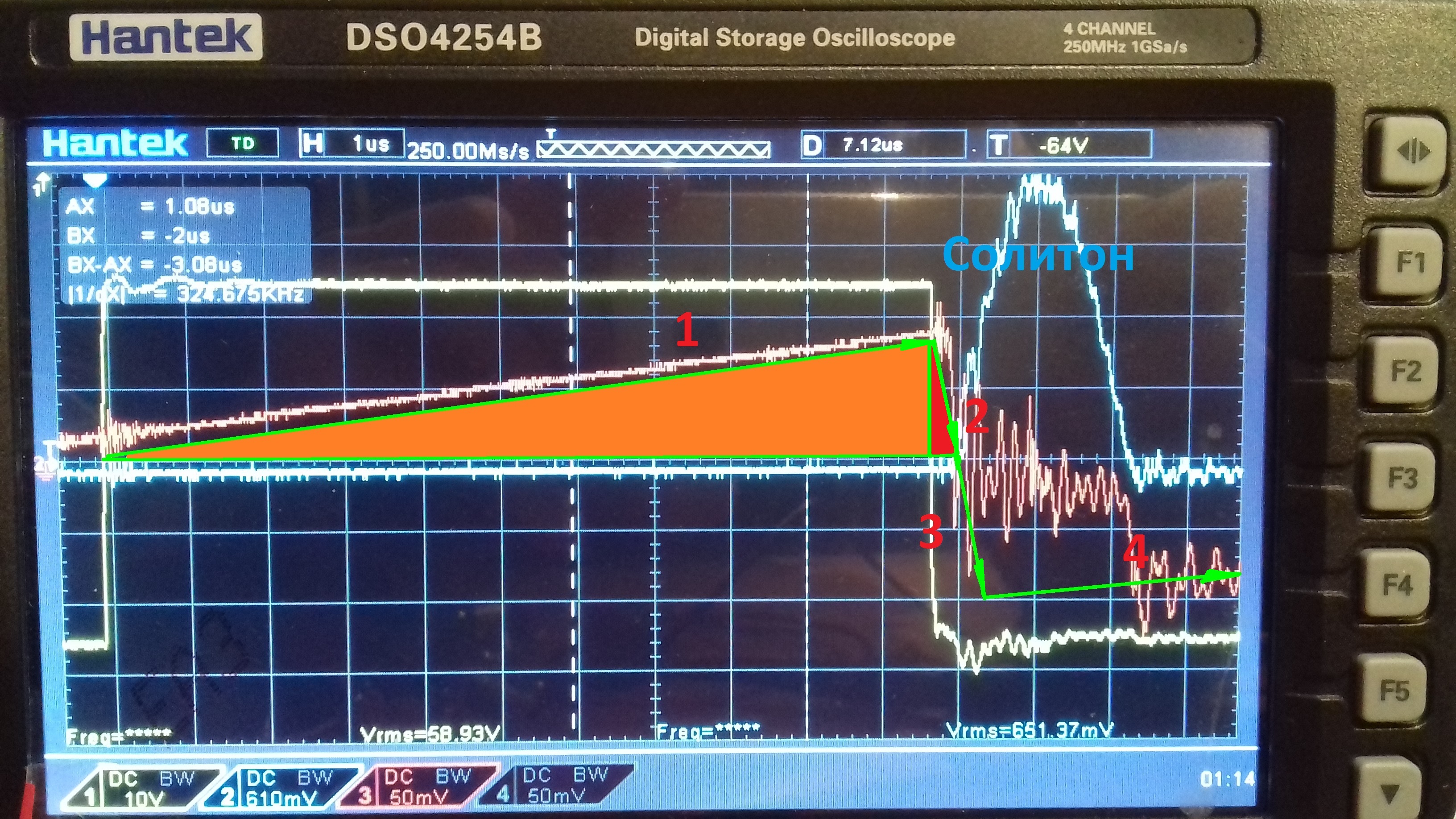
Task: Click the 01:14 clock display
Action: pyautogui.click(x=1227, y=780)
